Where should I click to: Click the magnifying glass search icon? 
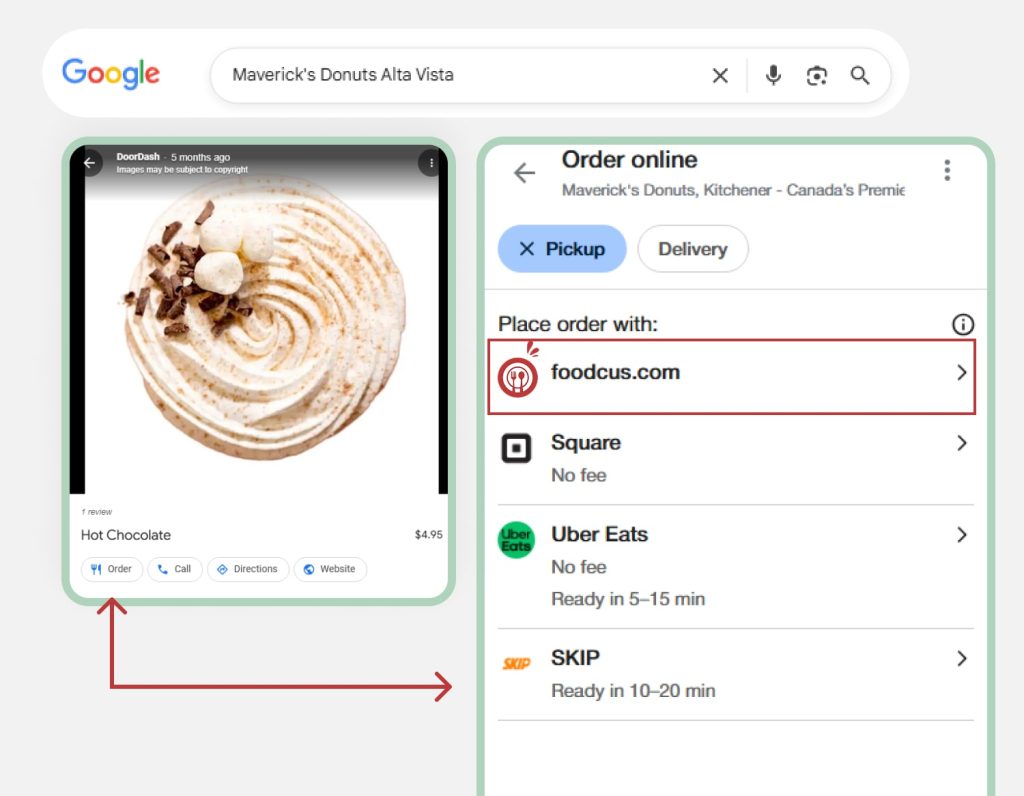pyautogui.click(x=860, y=75)
